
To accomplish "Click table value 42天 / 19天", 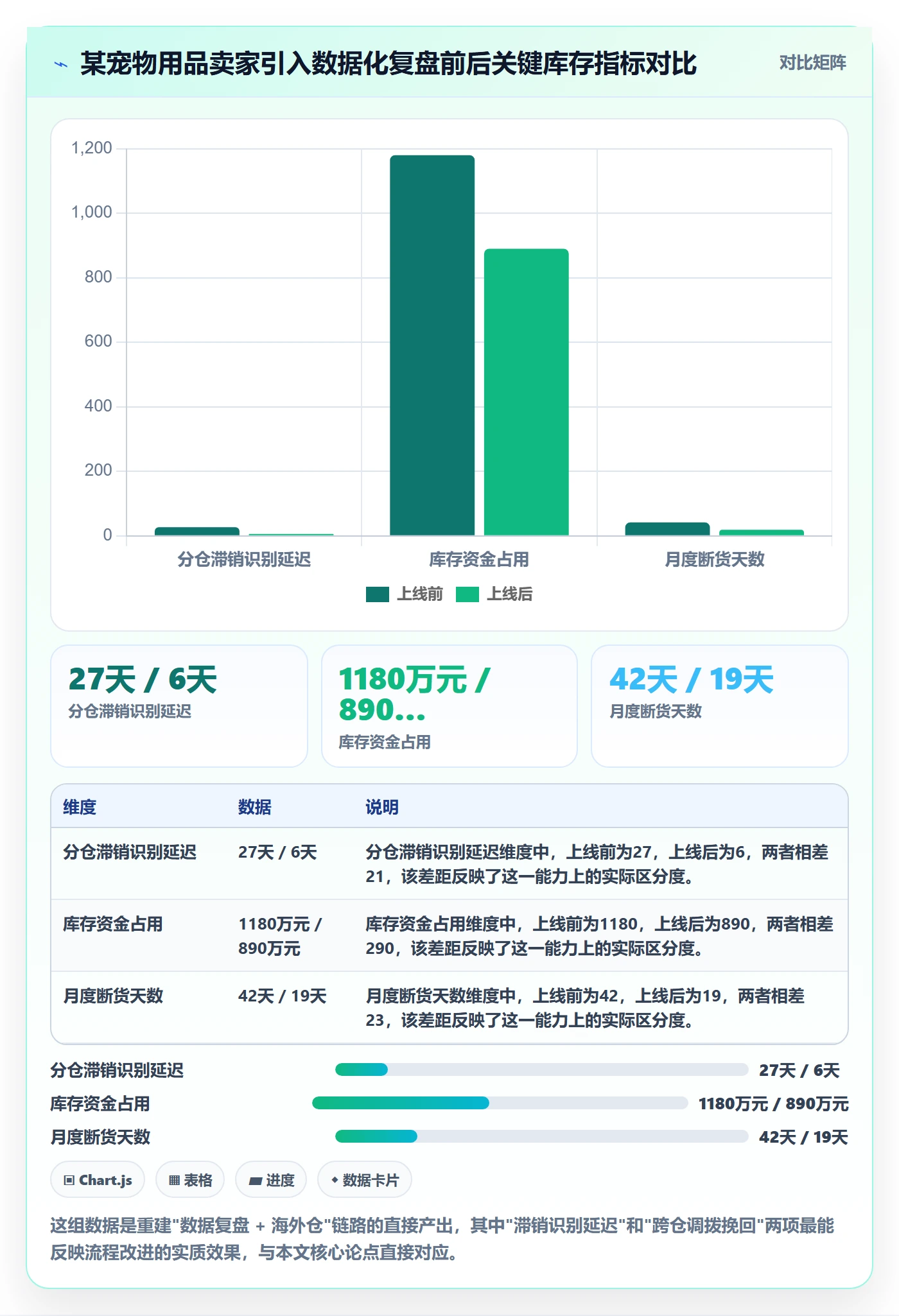I will click(283, 996).
